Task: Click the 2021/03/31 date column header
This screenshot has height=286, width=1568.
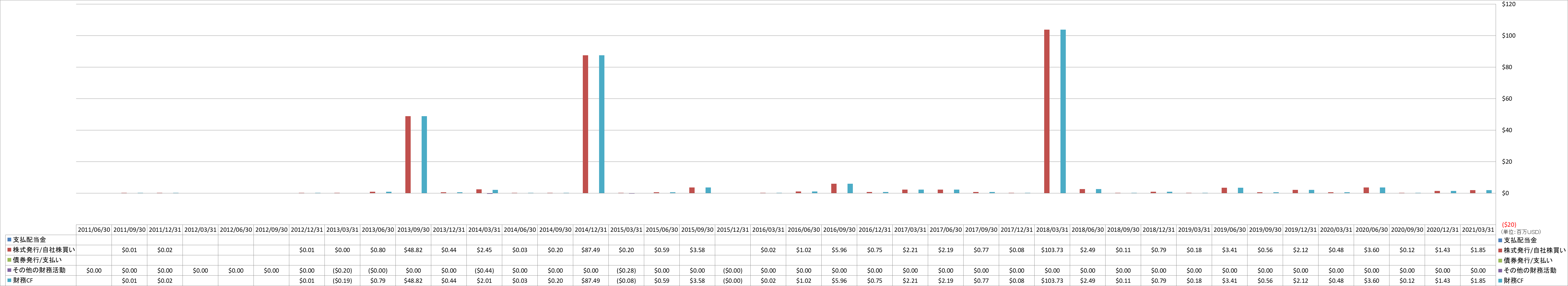Action: [x=1478, y=230]
